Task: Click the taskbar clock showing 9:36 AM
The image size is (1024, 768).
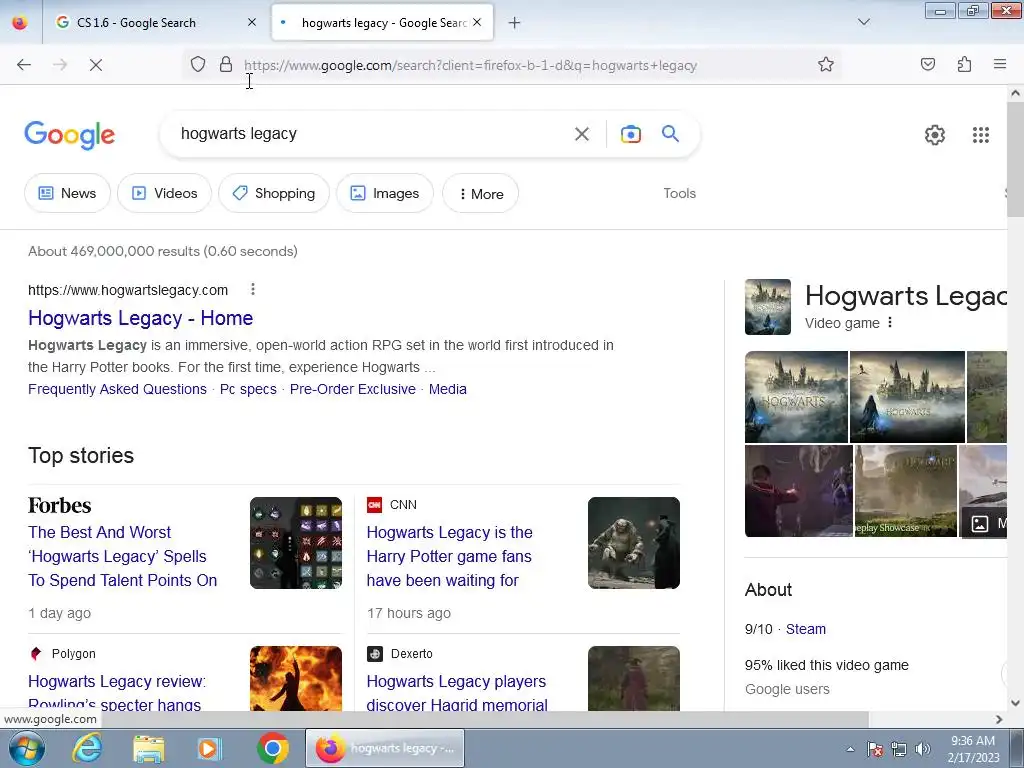Action: [x=973, y=748]
